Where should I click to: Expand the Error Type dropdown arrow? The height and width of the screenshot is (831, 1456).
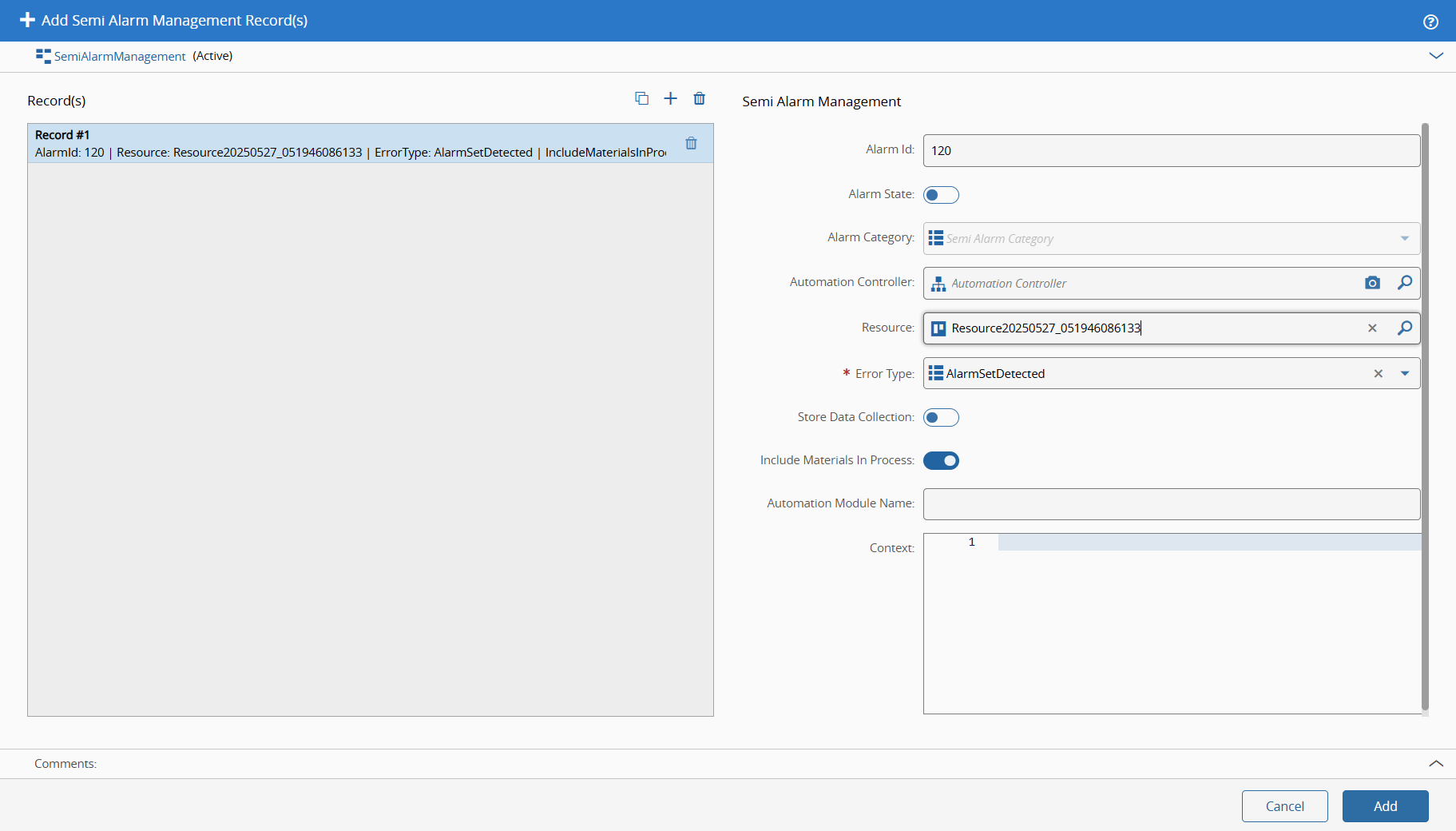(x=1404, y=373)
